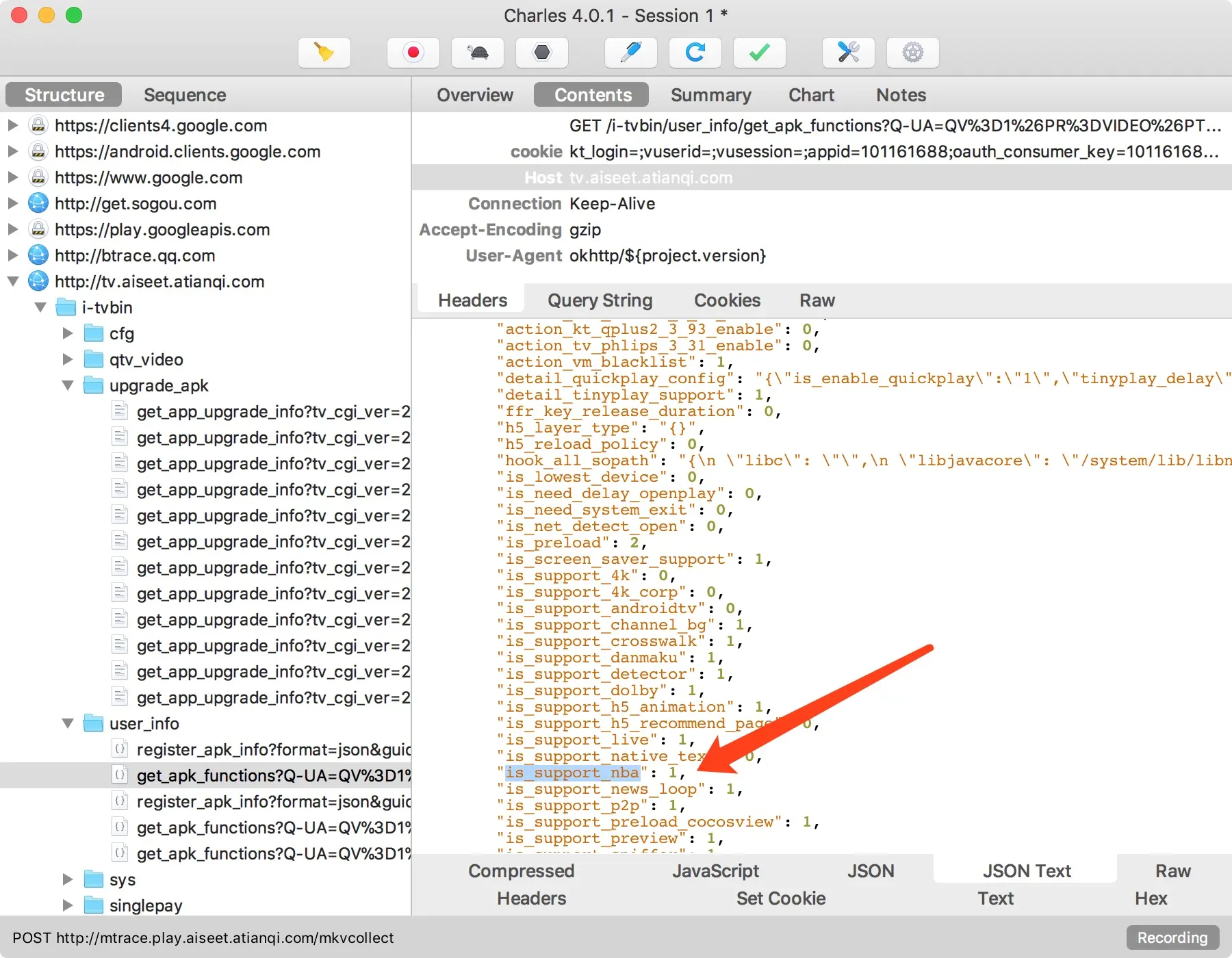Screen dimensions: 1232x958
Task: Open the Notes tab
Action: (x=901, y=95)
